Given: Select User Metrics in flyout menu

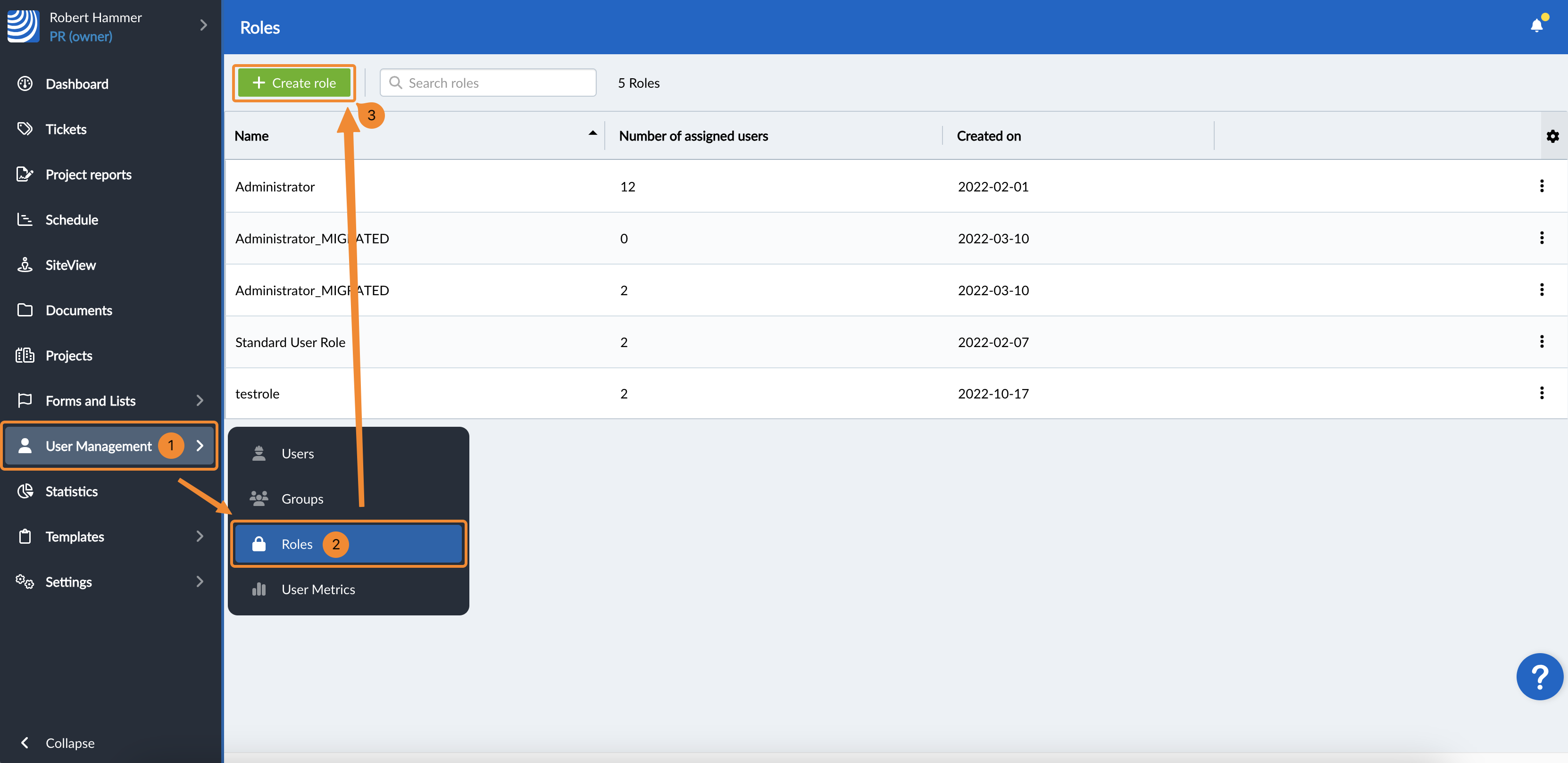Looking at the screenshot, I should tap(318, 589).
